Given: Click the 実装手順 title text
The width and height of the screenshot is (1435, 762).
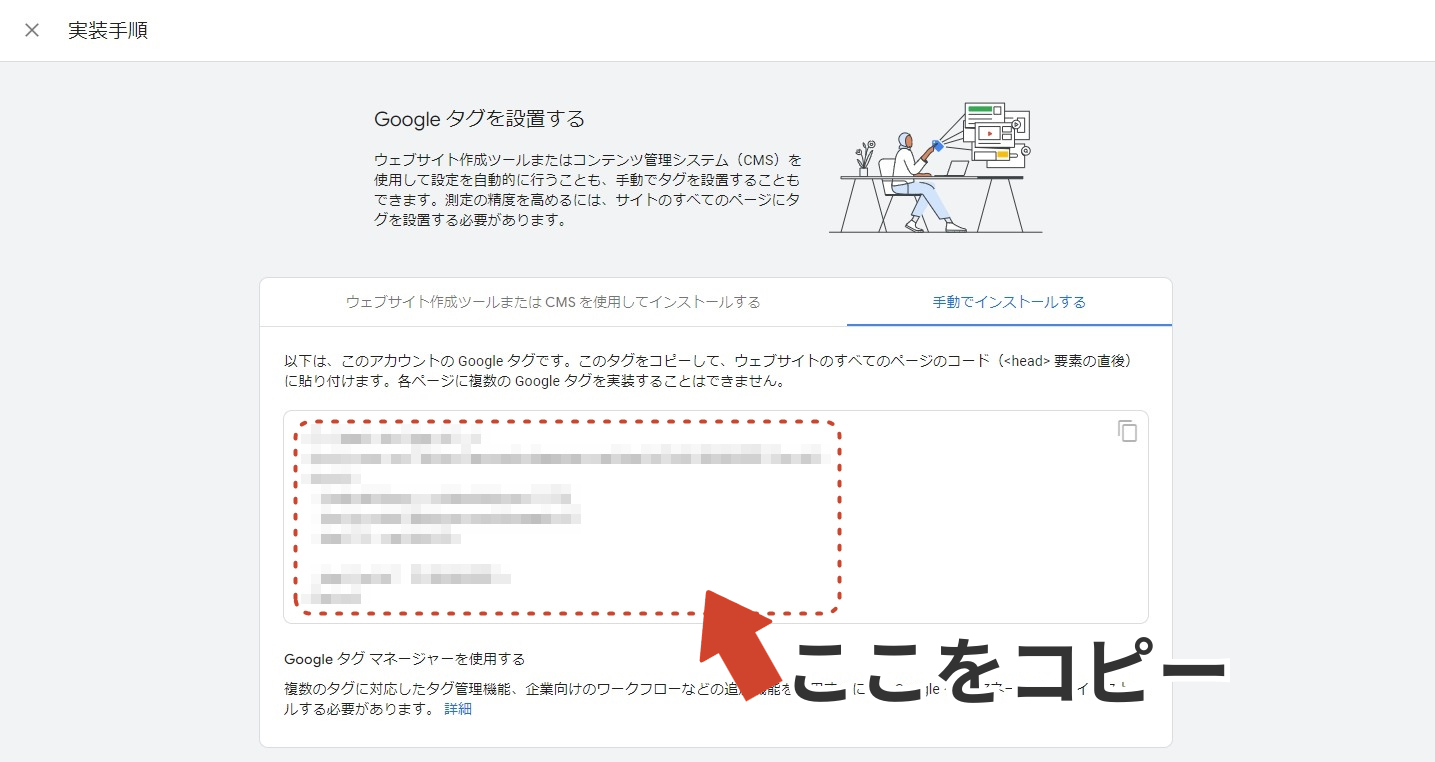Looking at the screenshot, I should tap(108, 30).
